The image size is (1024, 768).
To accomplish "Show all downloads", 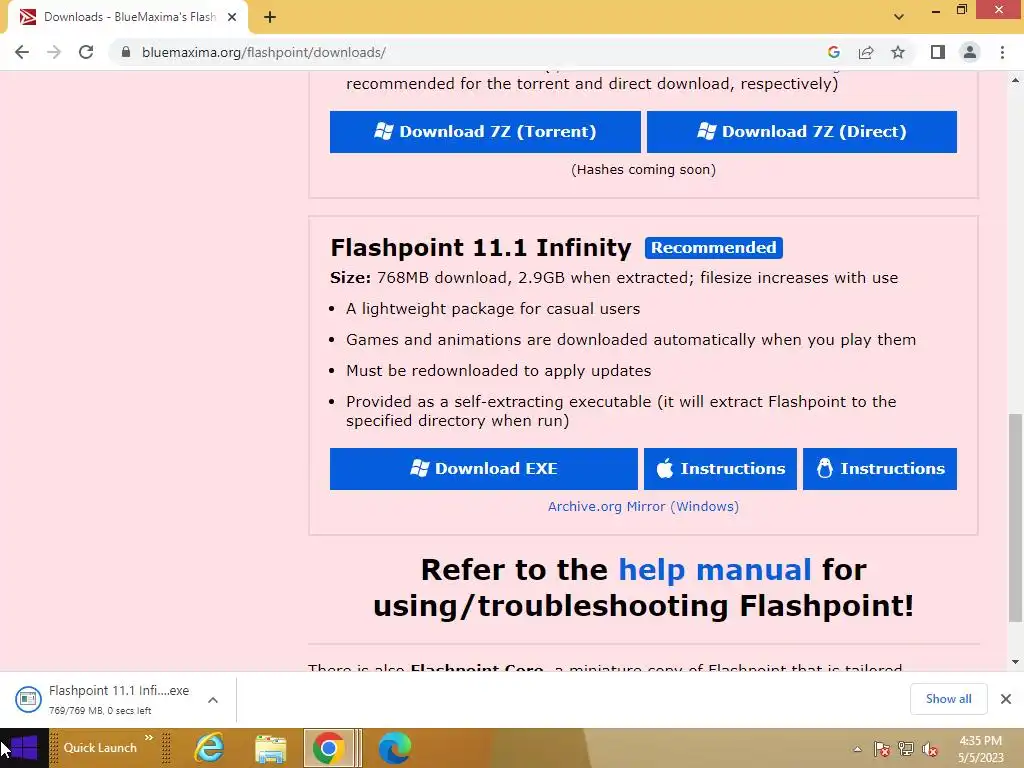I will point(948,699).
